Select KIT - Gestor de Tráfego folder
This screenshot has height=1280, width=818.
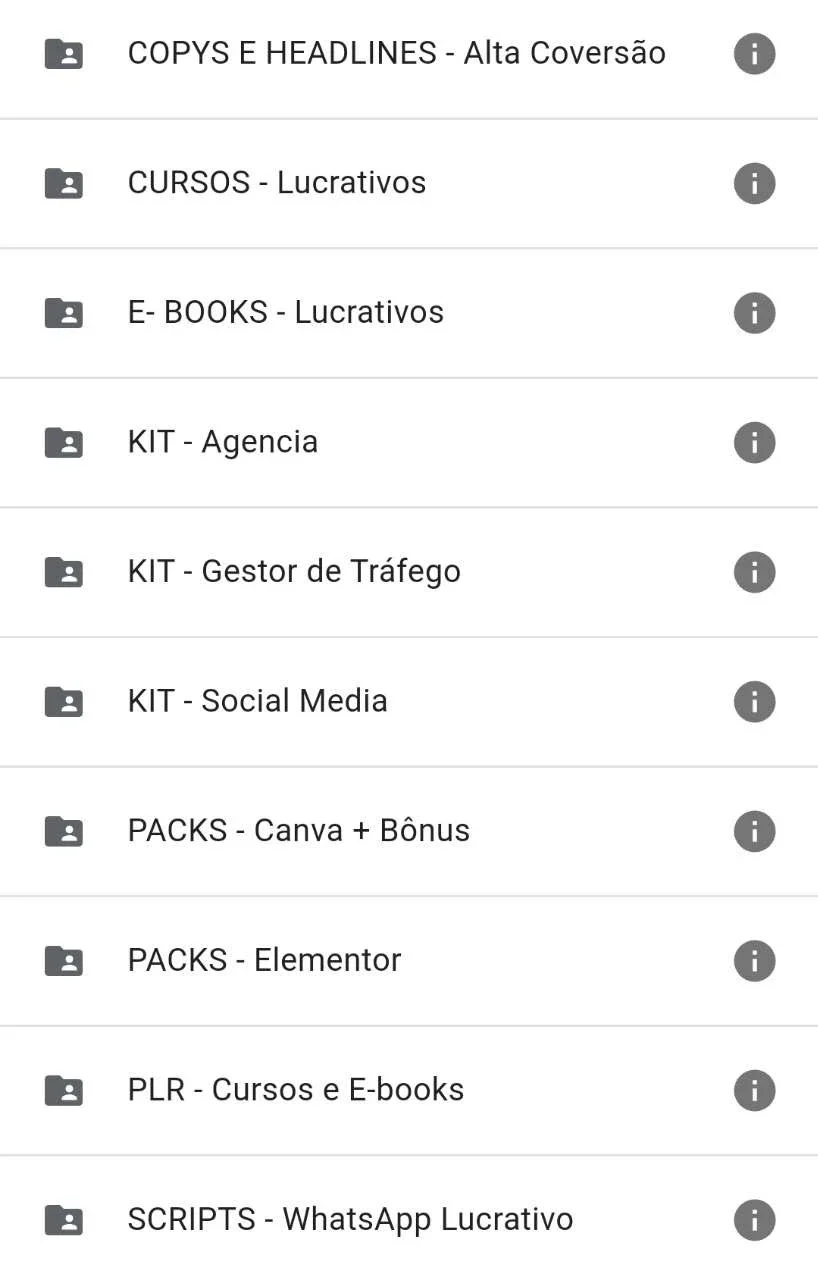coord(409,572)
